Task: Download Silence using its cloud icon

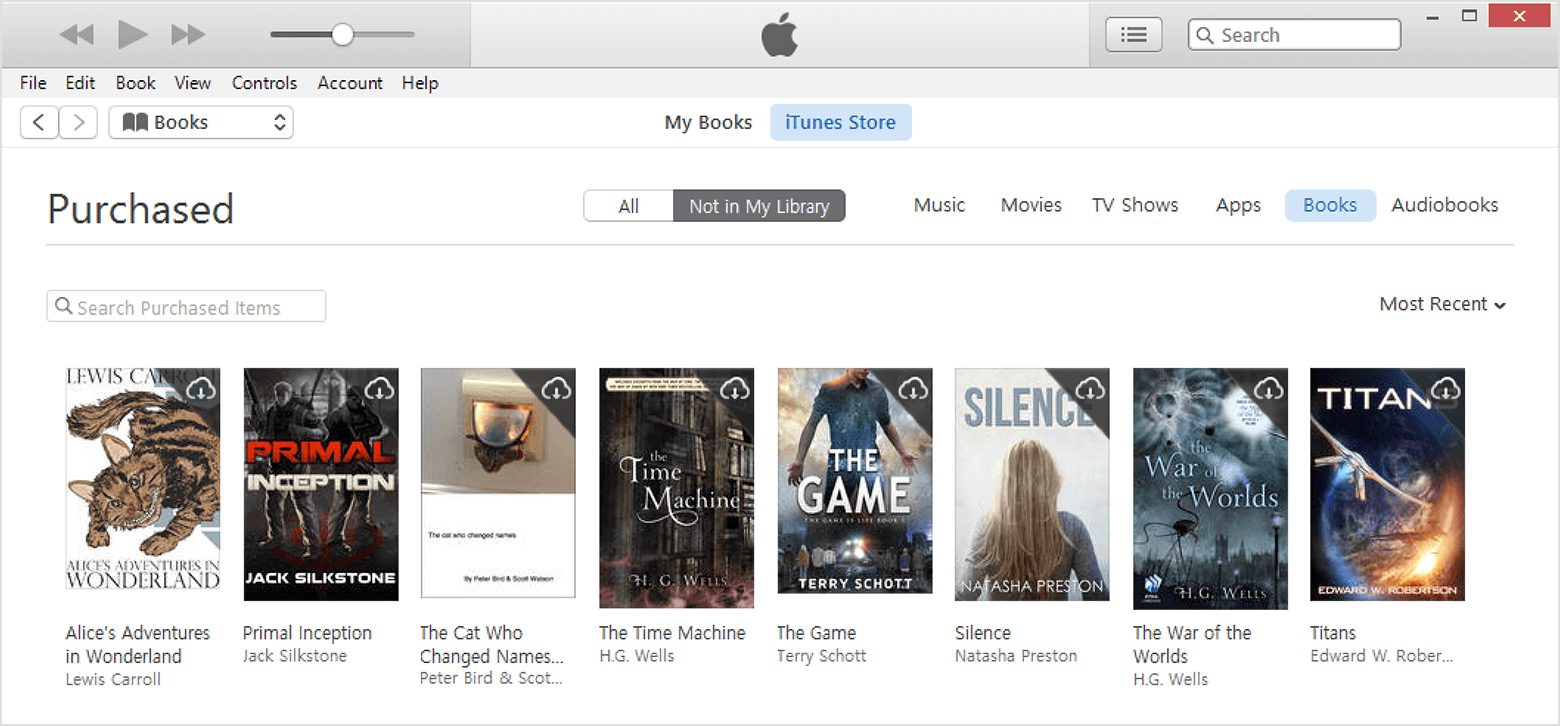Action: tap(1090, 388)
